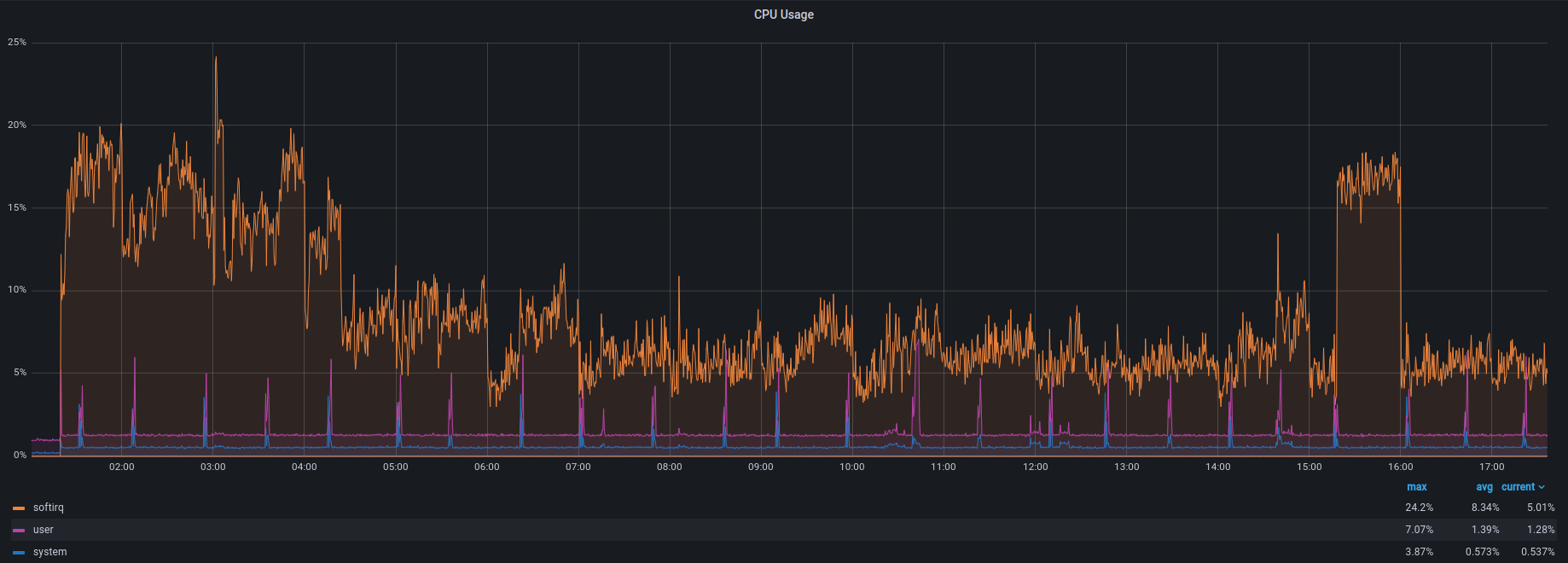Click the orange softirq color swatch

19,508
